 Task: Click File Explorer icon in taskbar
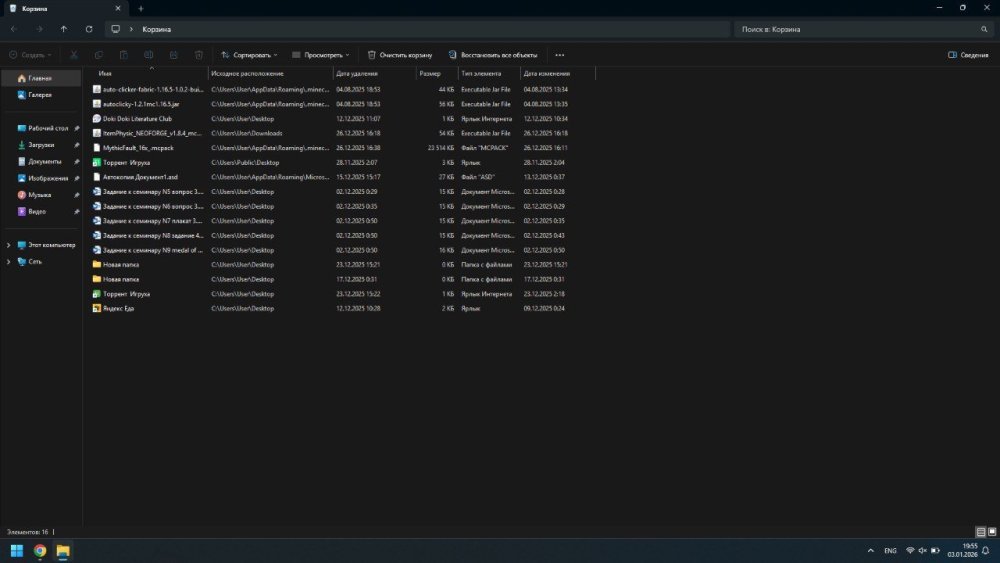[62, 551]
